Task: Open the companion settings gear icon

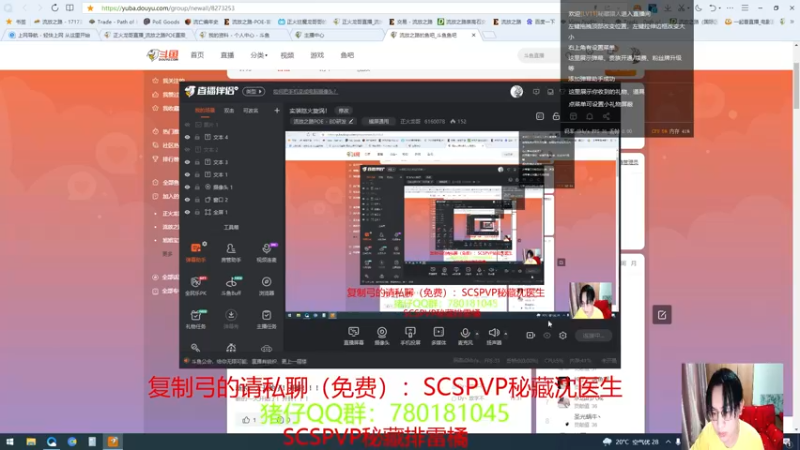Action: [x=563, y=336]
